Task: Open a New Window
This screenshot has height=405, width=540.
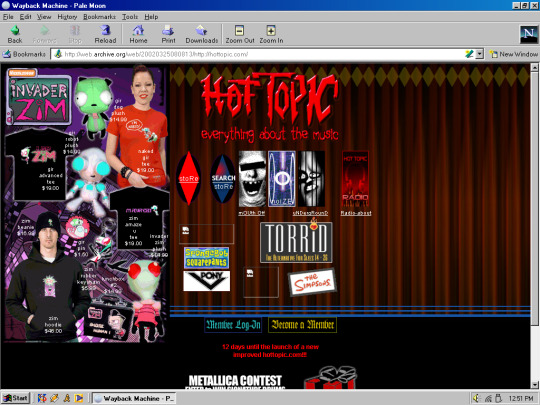Action: (x=513, y=54)
